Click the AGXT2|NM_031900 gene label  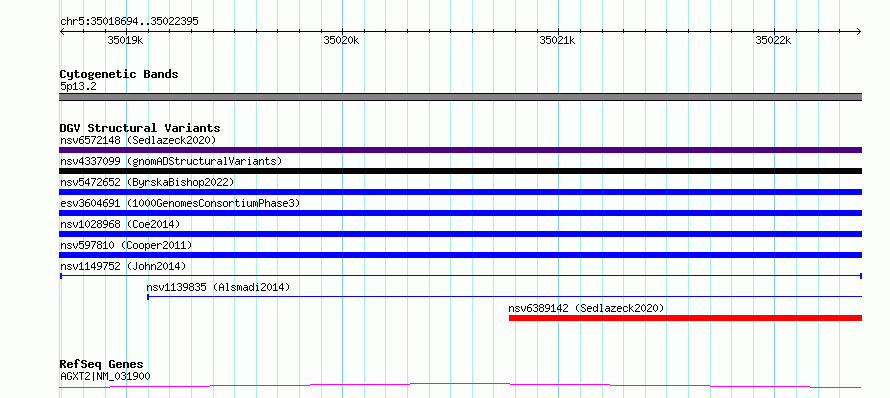pos(105,376)
